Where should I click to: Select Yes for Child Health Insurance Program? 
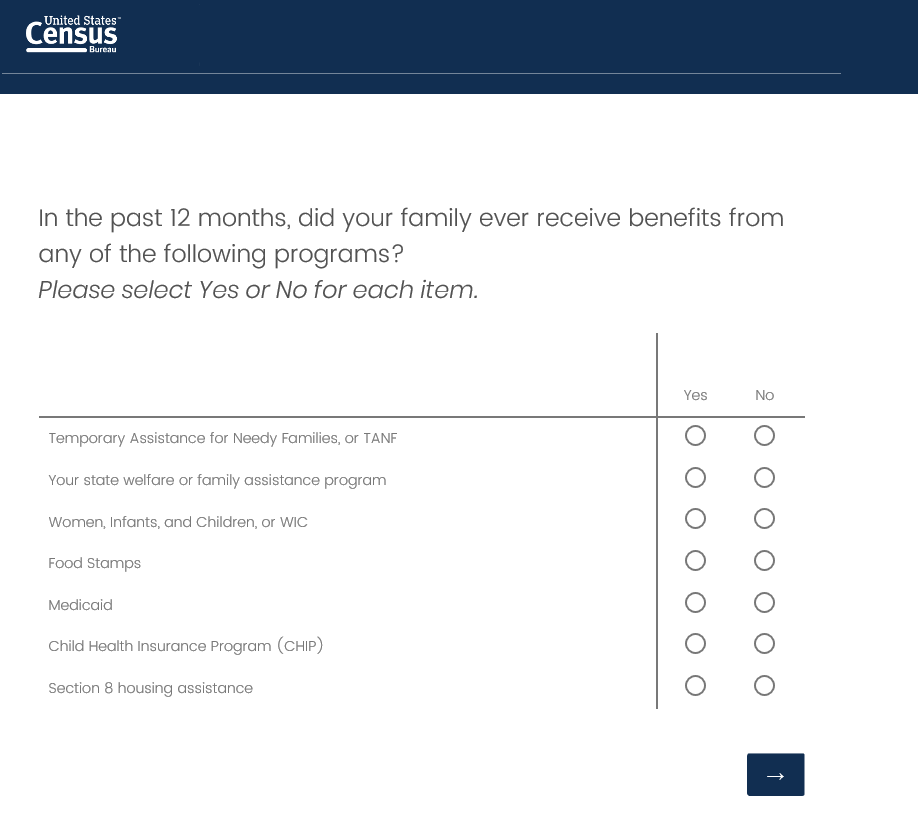click(x=696, y=644)
